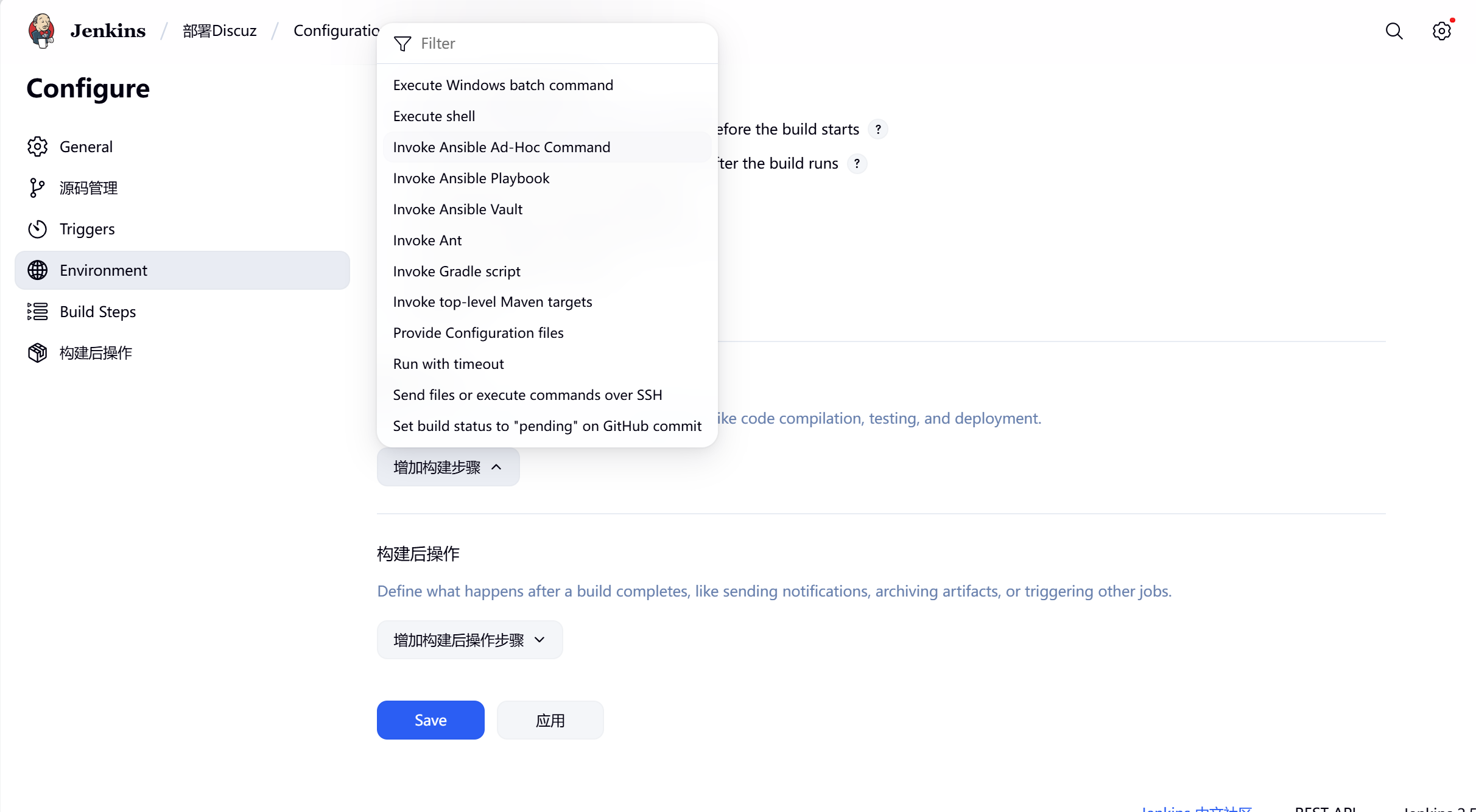Click the 应用 apply button

pos(550,720)
